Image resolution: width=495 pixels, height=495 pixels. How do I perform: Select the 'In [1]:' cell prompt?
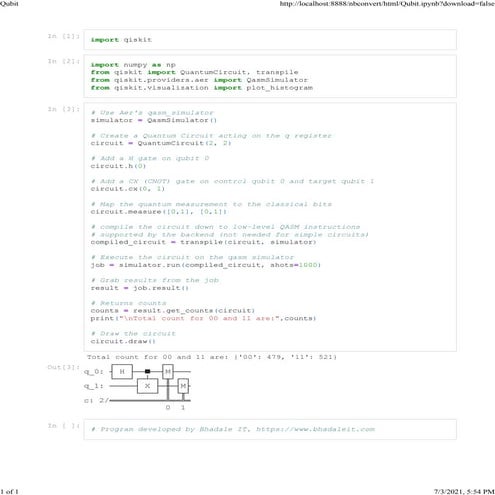[63, 36]
